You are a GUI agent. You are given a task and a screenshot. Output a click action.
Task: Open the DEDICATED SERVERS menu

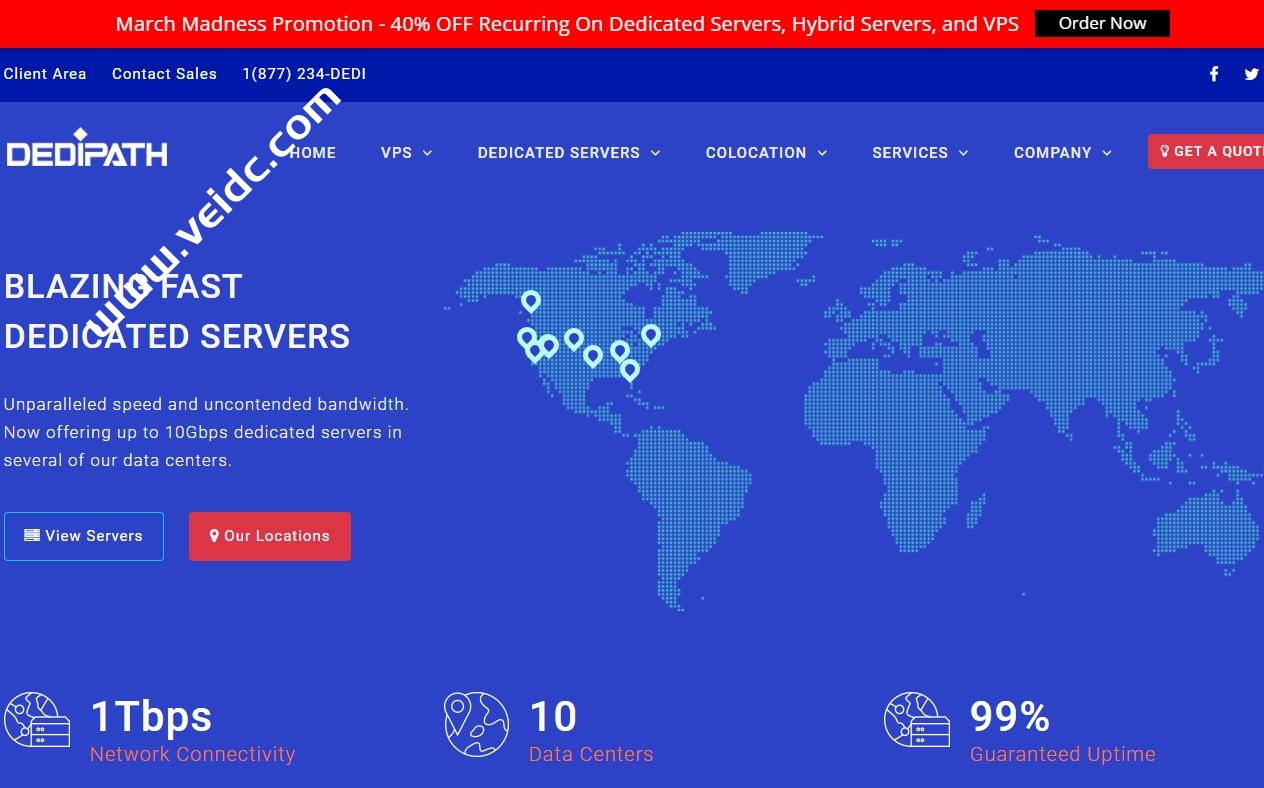558,153
